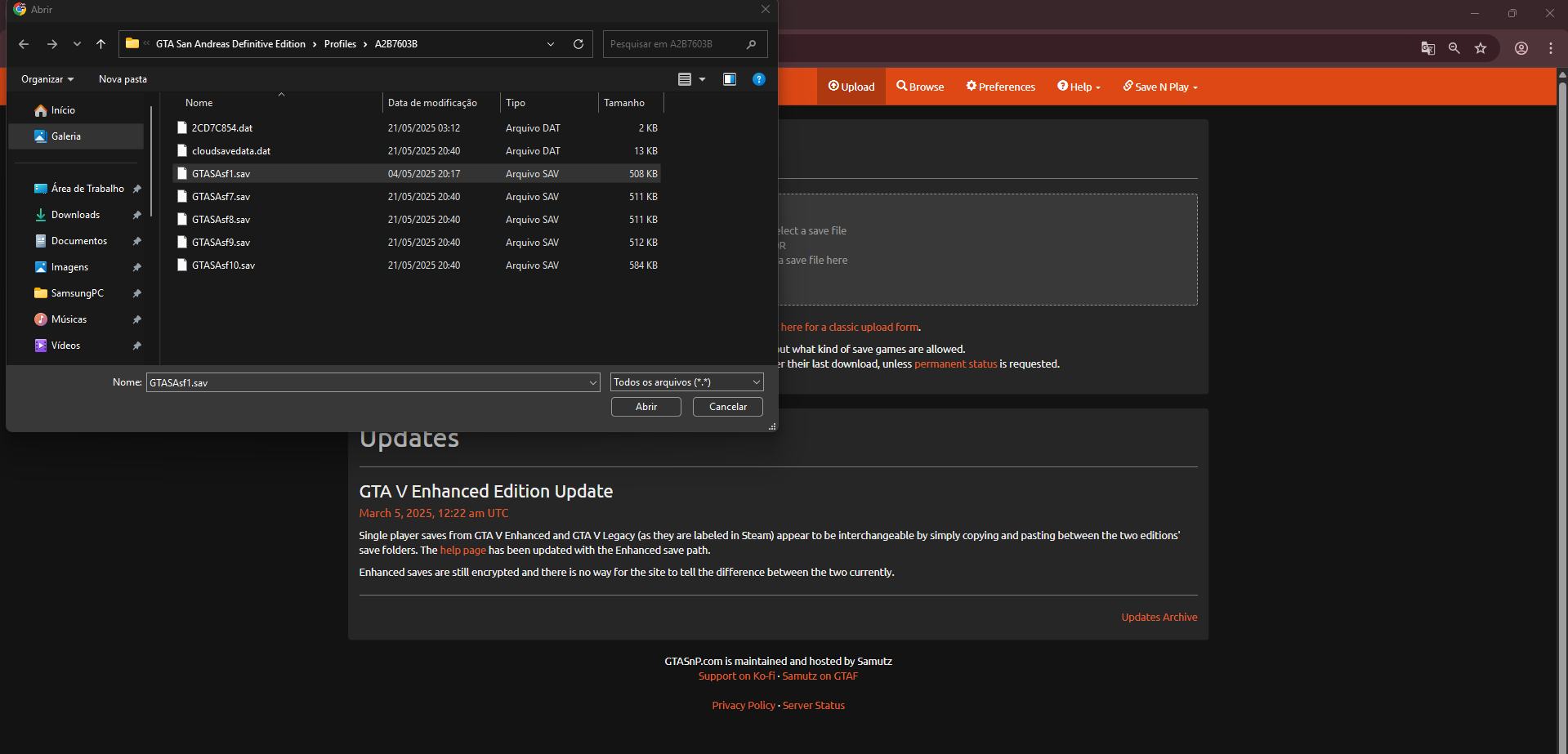Go back in the file dialog

[x=24, y=44]
